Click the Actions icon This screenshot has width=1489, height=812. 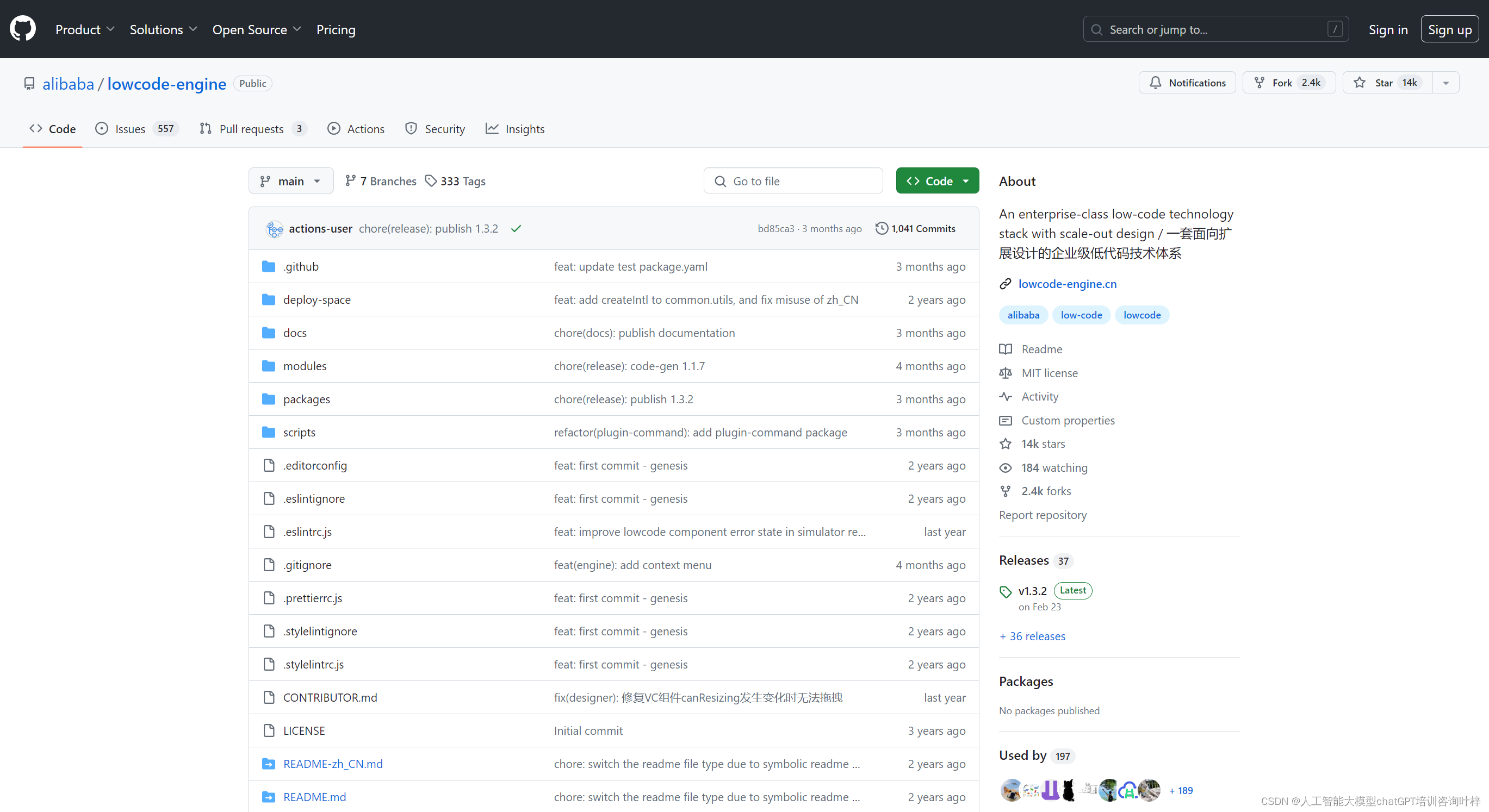(335, 128)
